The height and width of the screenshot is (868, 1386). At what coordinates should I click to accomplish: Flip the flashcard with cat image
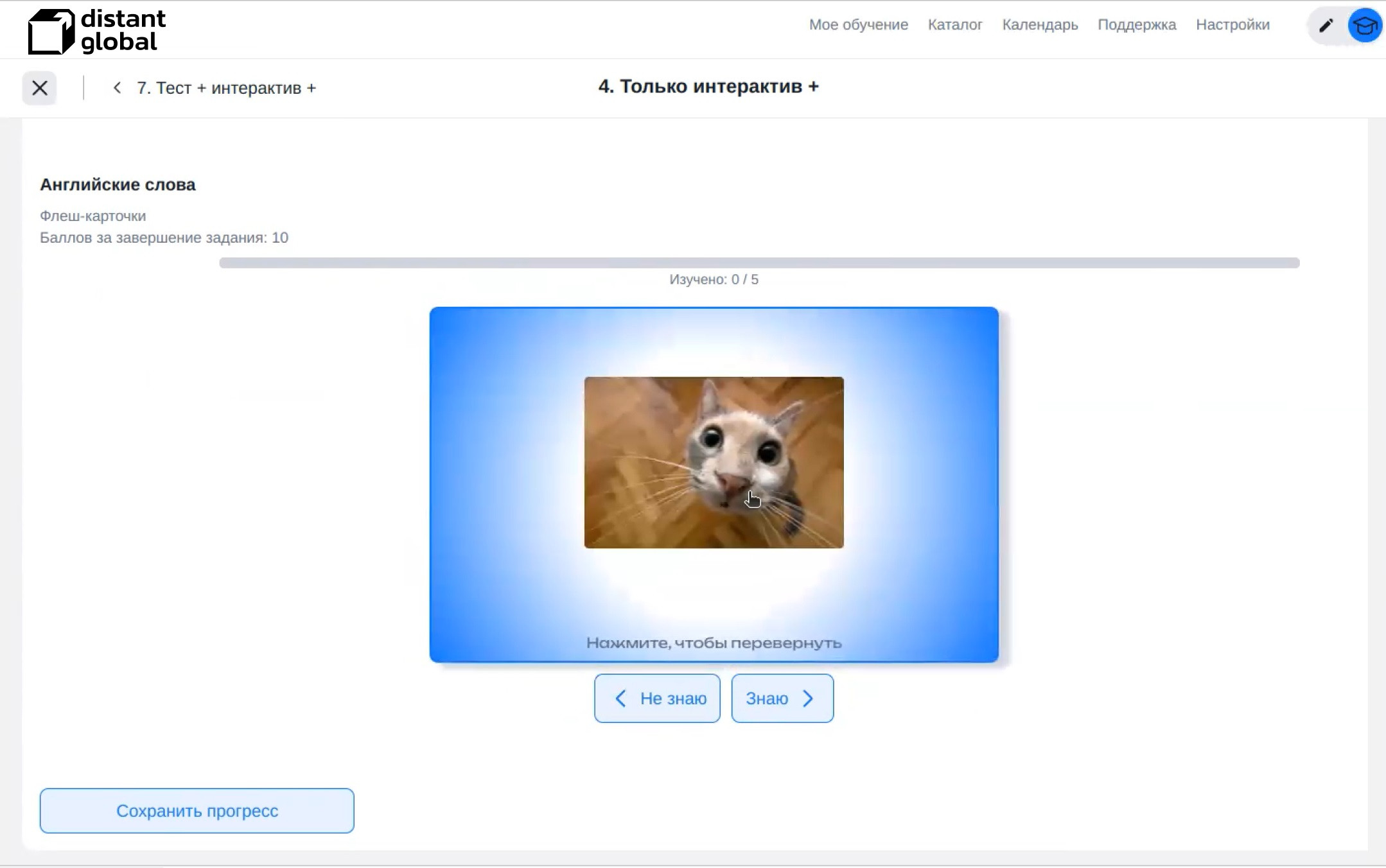[x=714, y=484]
